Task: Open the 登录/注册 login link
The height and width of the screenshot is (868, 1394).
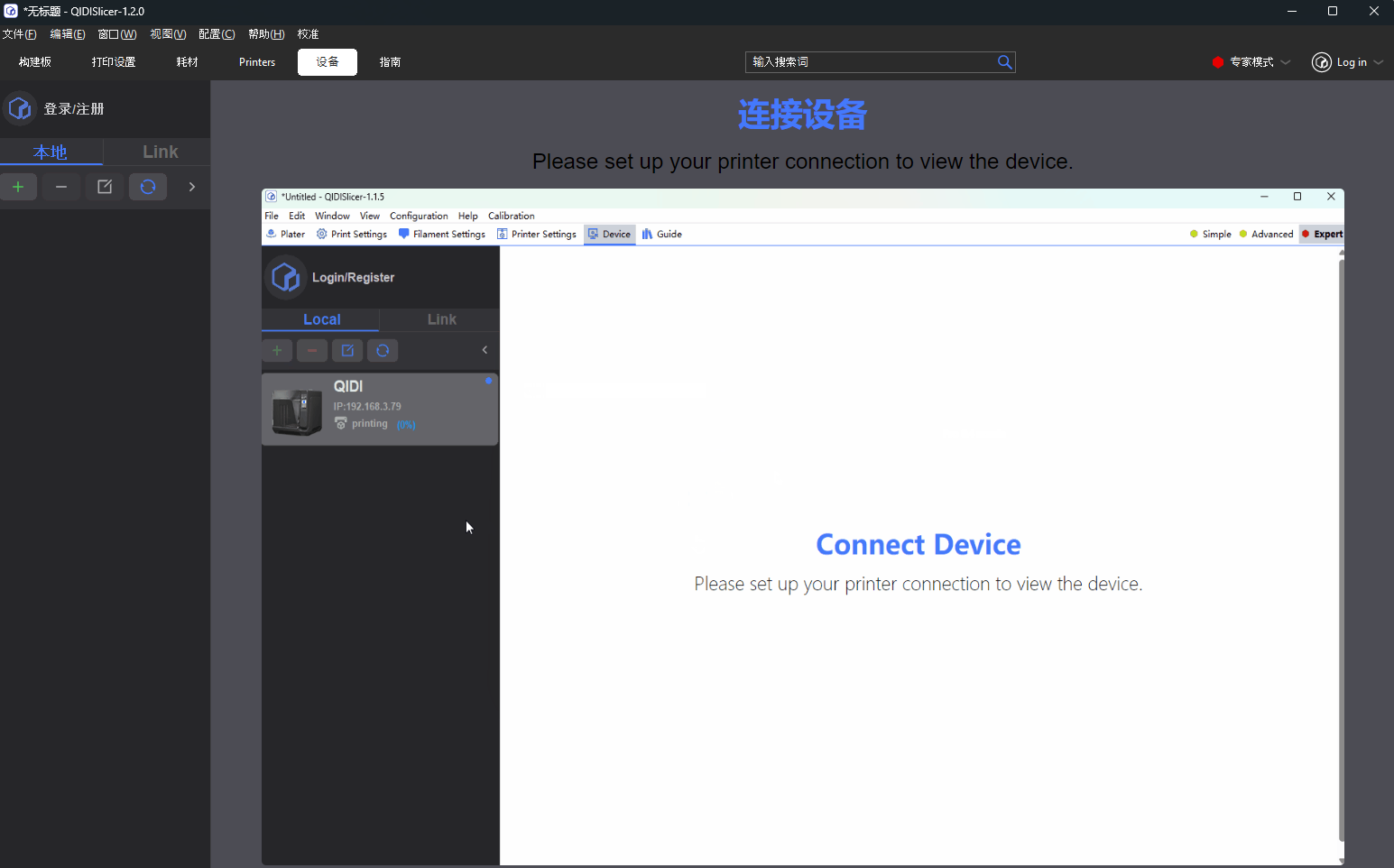Action: (x=74, y=109)
